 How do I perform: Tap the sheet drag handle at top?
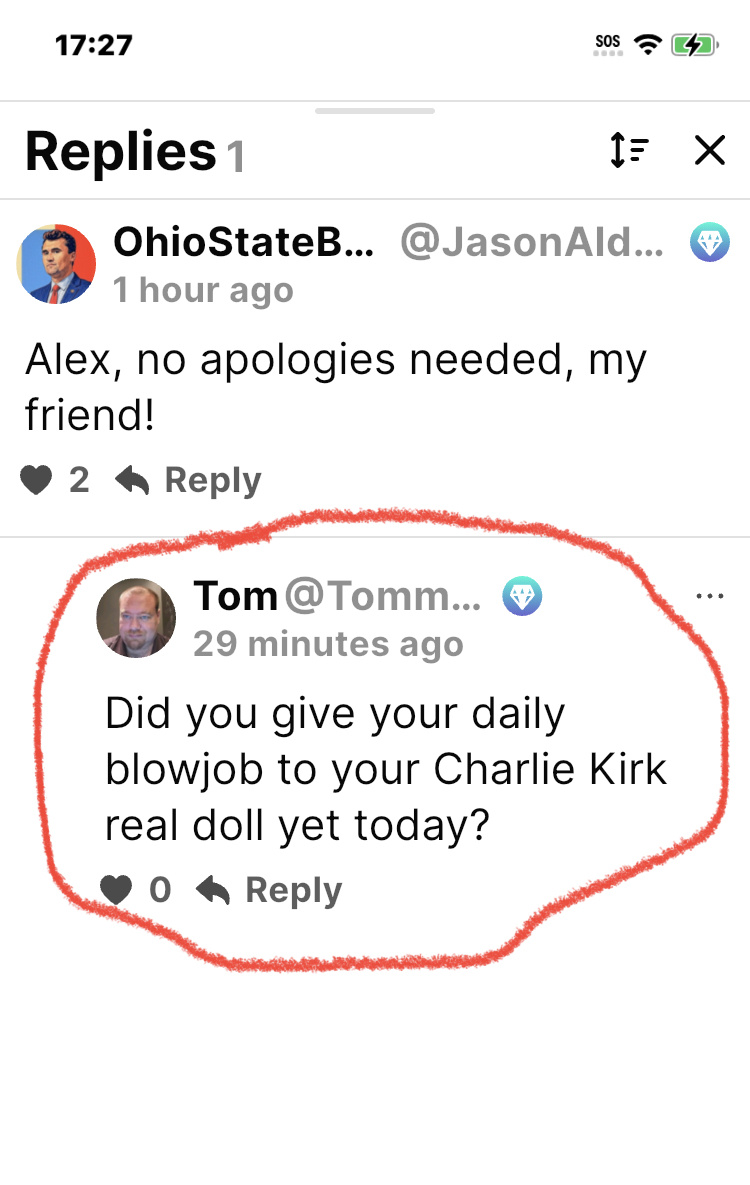coord(375,111)
